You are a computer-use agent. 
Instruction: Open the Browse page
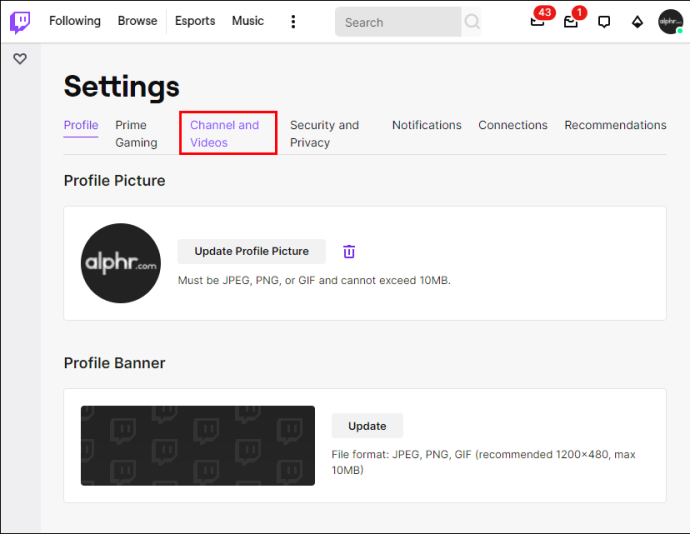[137, 21]
